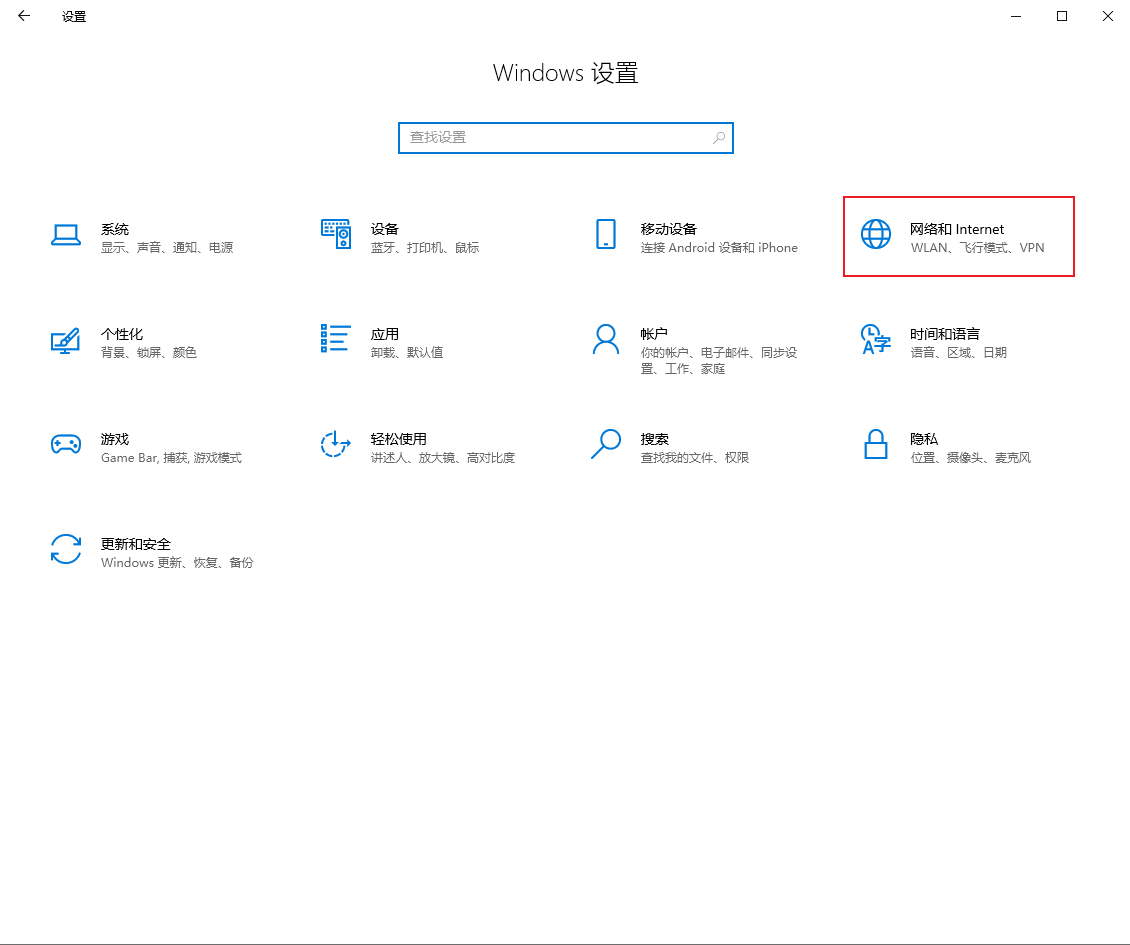This screenshot has width=1130, height=945.
Task: Open the 搜索 magnifying glass icon
Action: pos(606,444)
